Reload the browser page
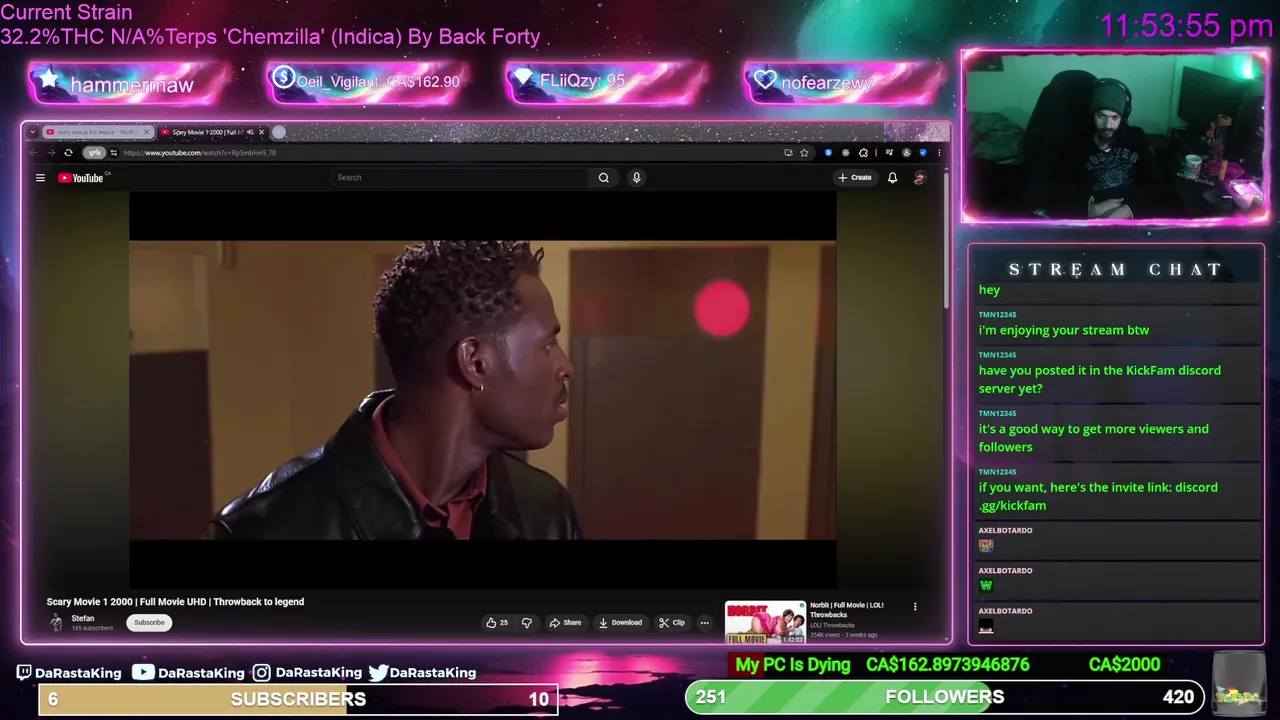 (68, 153)
